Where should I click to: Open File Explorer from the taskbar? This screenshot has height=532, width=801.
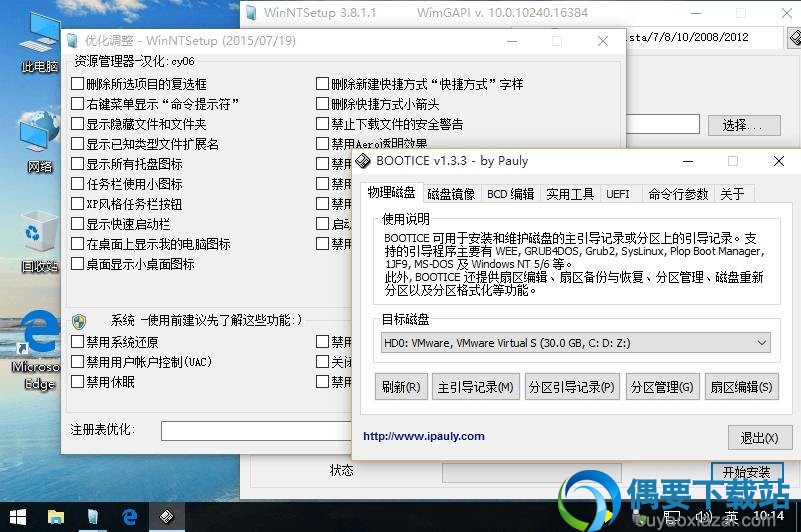(56, 517)
